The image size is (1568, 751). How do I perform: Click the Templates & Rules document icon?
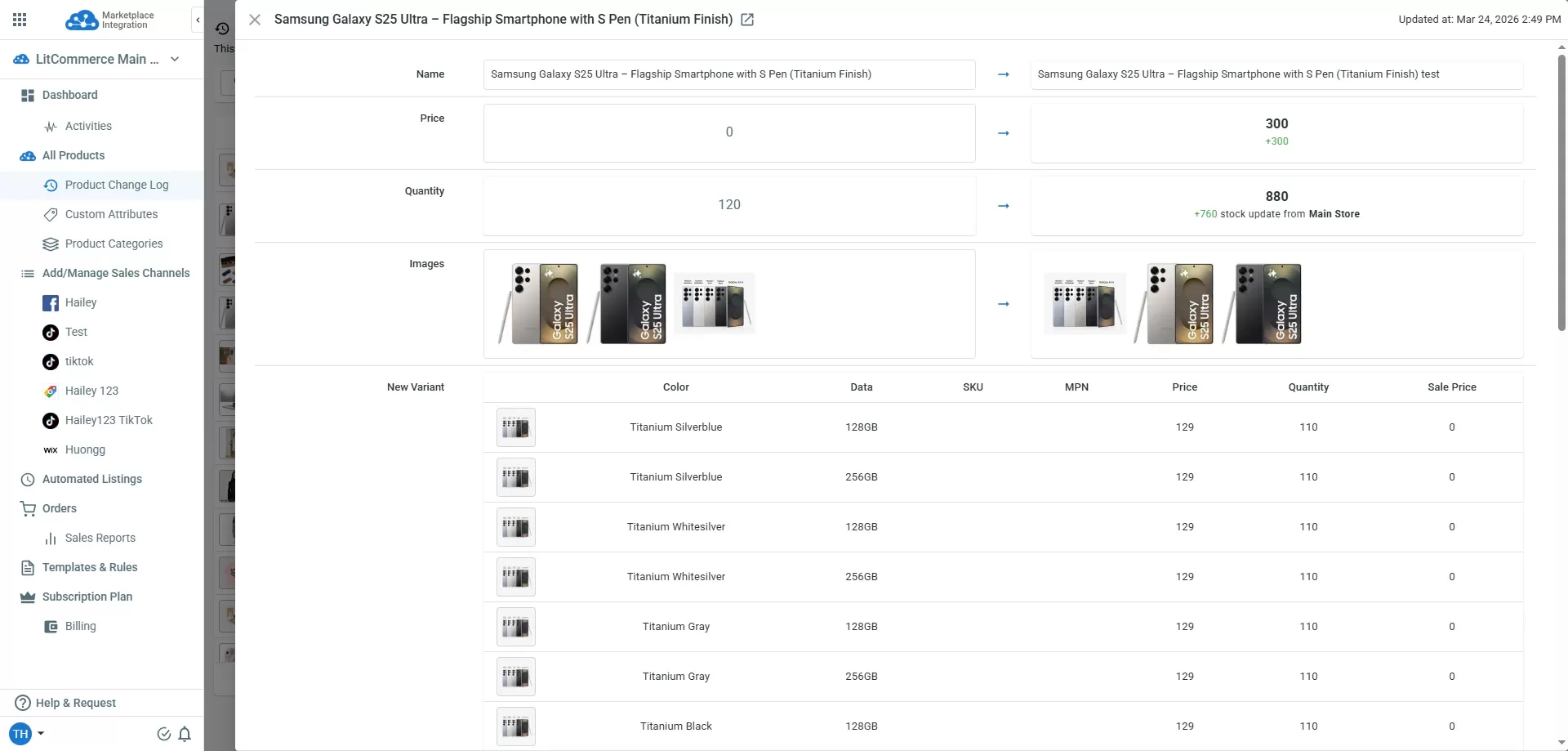(x=28, y=568)
